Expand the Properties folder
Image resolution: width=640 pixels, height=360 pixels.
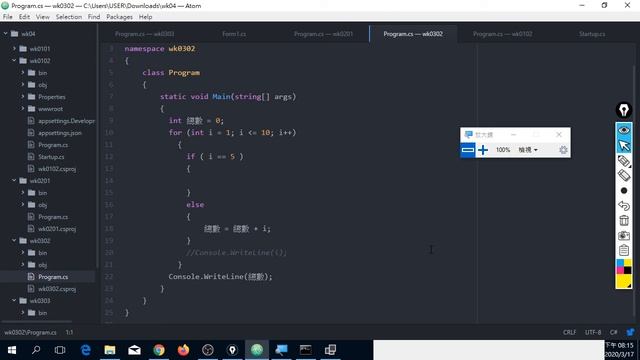23,97
